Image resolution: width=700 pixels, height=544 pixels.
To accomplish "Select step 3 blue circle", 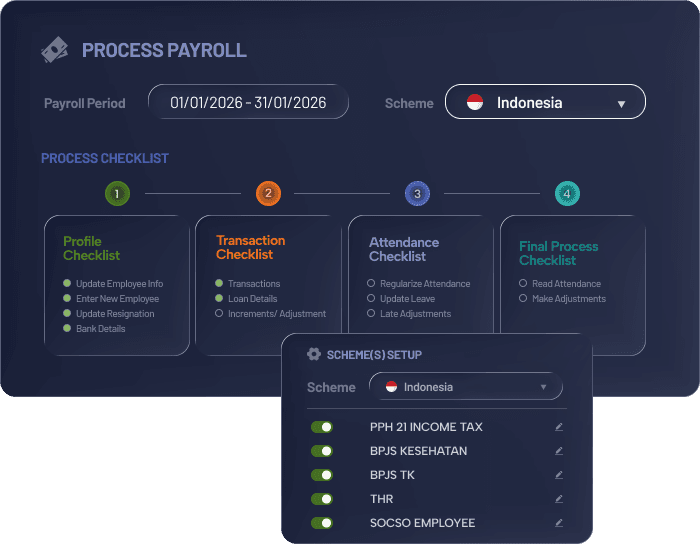I will [417, 194].
